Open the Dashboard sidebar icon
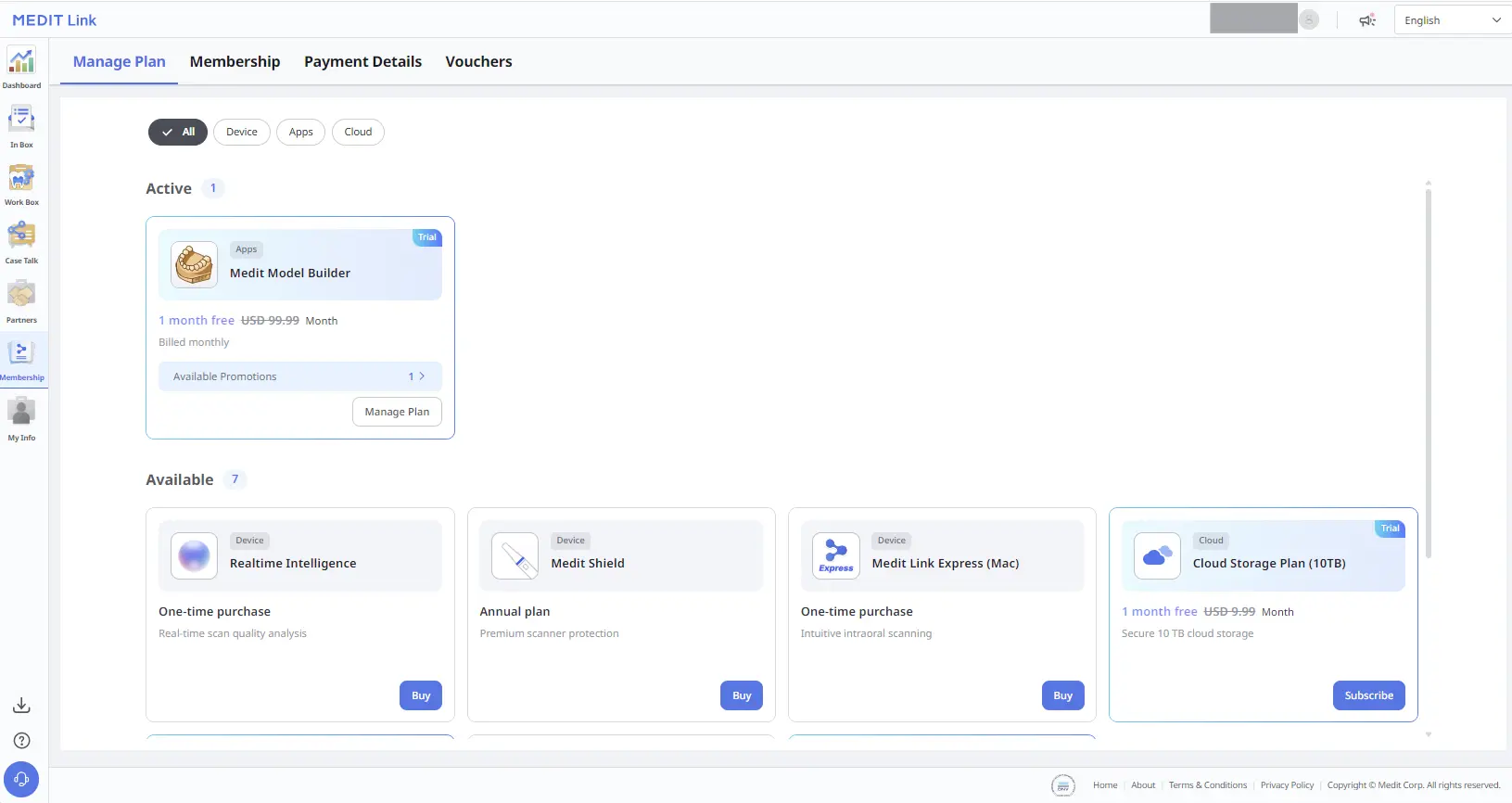 click(21, 61)
